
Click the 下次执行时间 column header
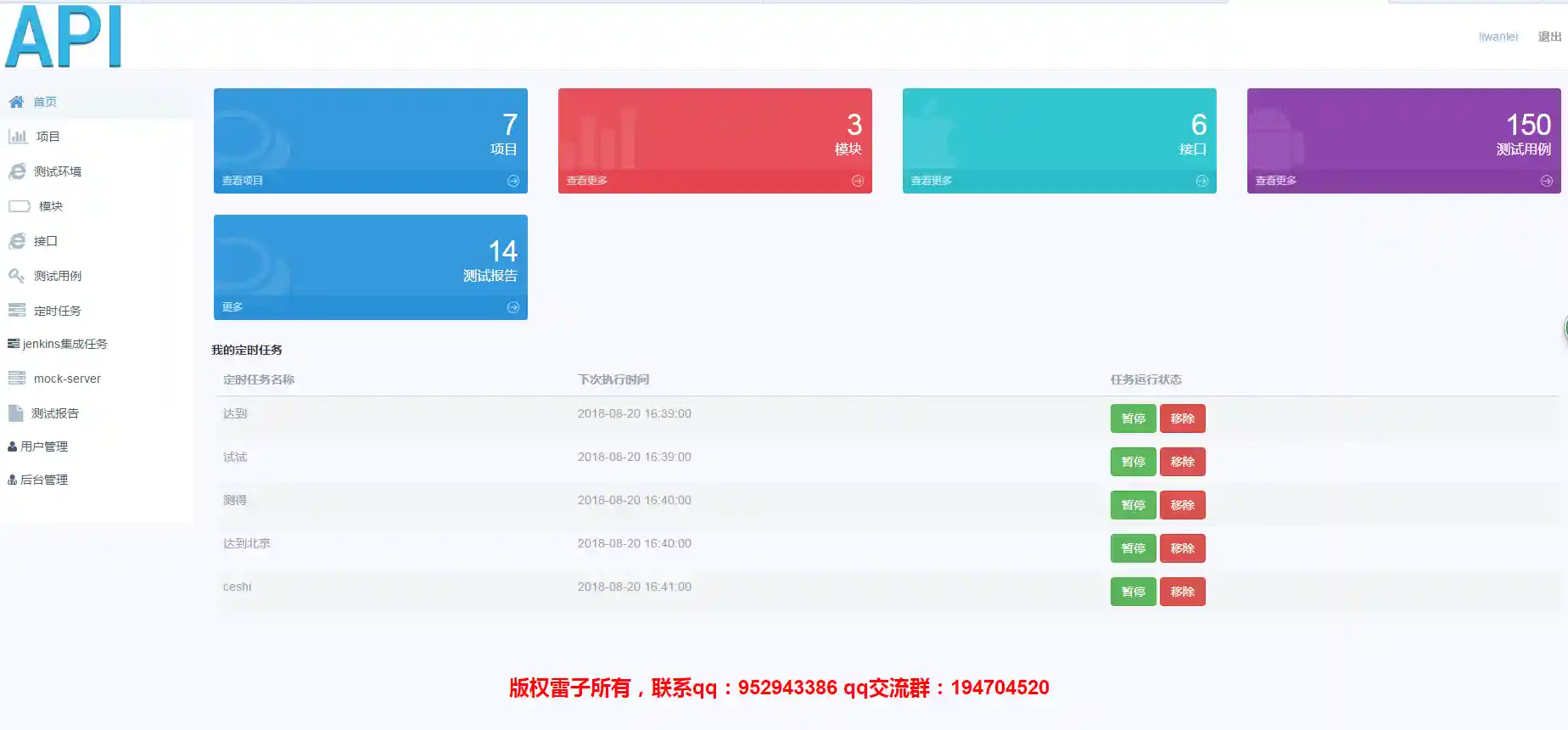[x=613, y=379]
